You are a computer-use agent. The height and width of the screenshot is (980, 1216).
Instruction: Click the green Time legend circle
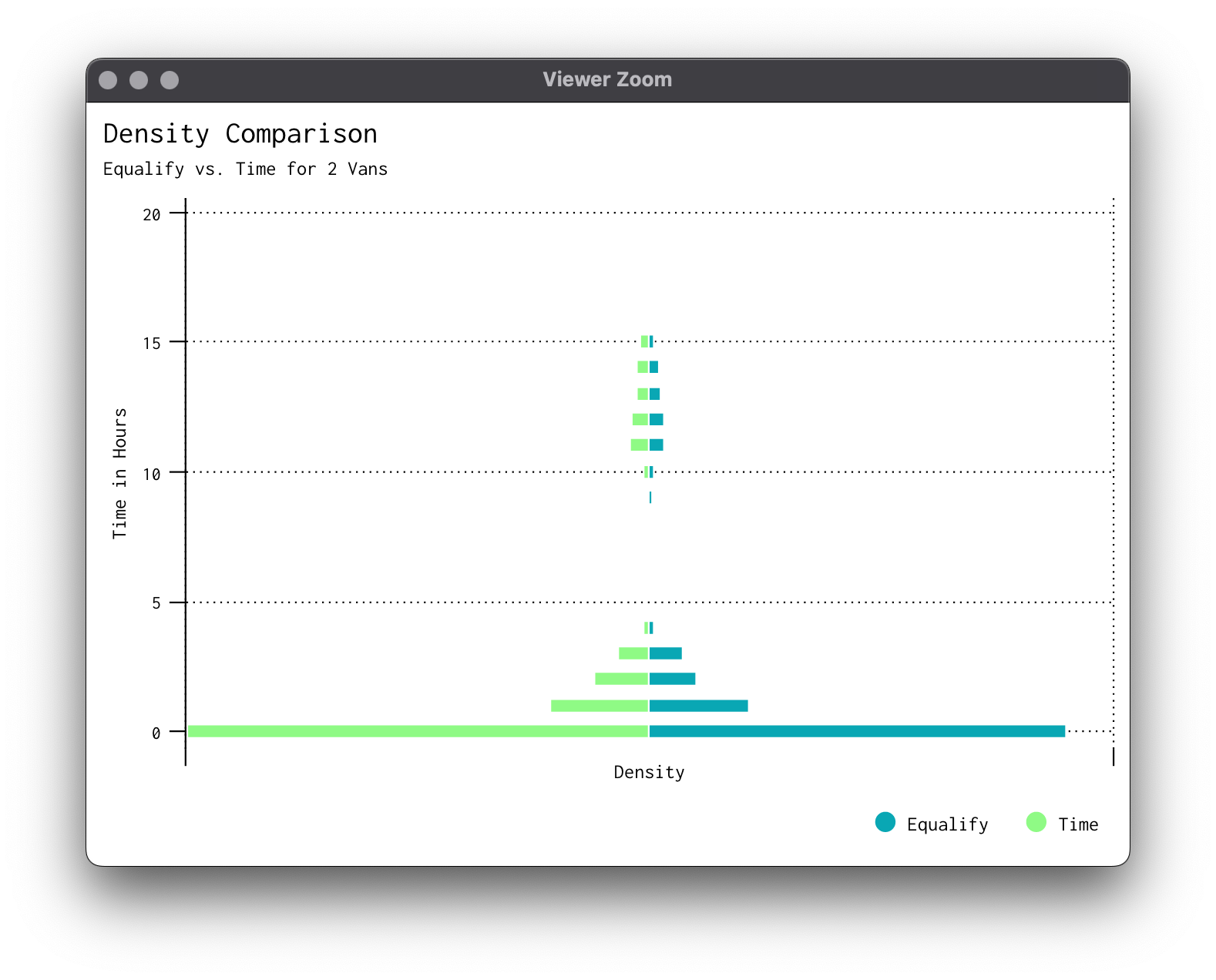point(1036,823)
